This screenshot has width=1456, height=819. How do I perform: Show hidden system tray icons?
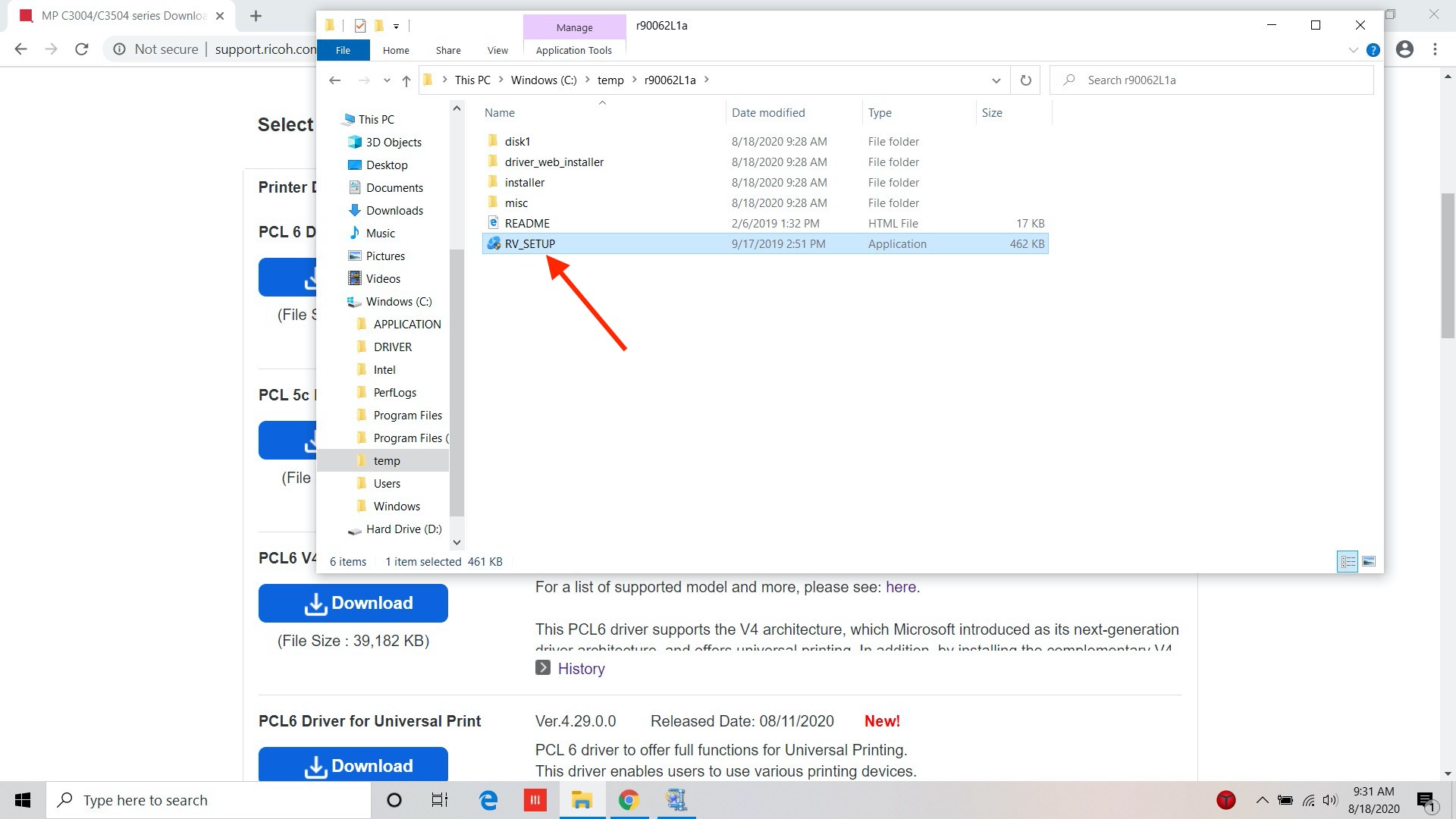1262,800
